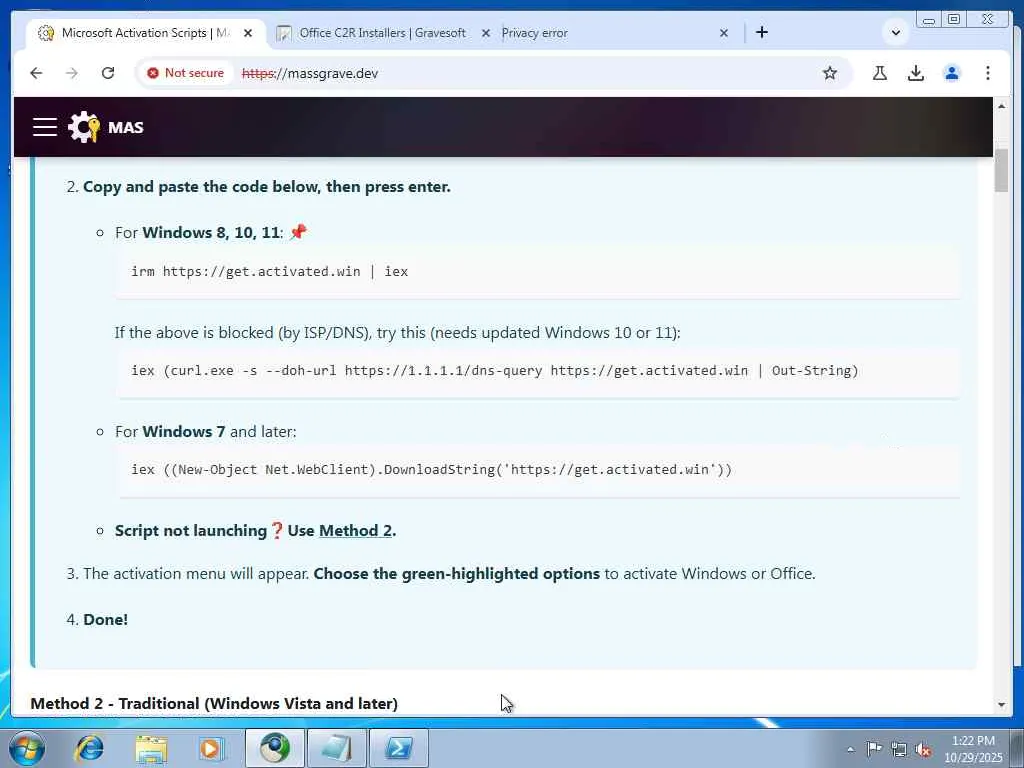Click the Method 2 - Traditional heading

[214, 703]
